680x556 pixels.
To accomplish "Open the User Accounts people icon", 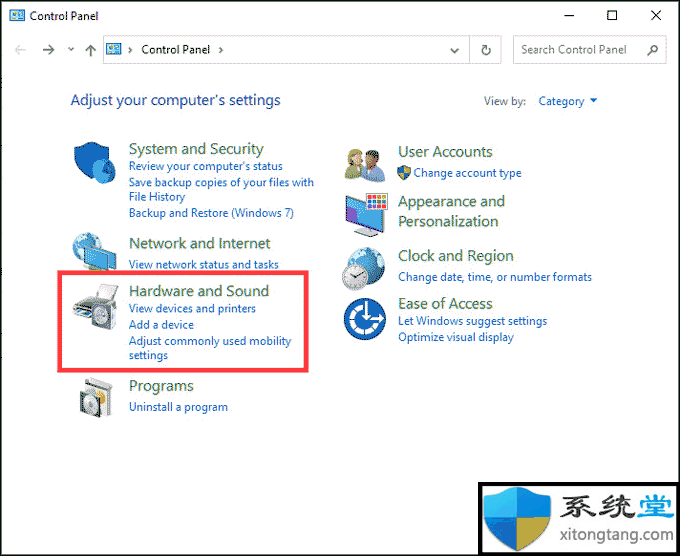I will (365, 165).
